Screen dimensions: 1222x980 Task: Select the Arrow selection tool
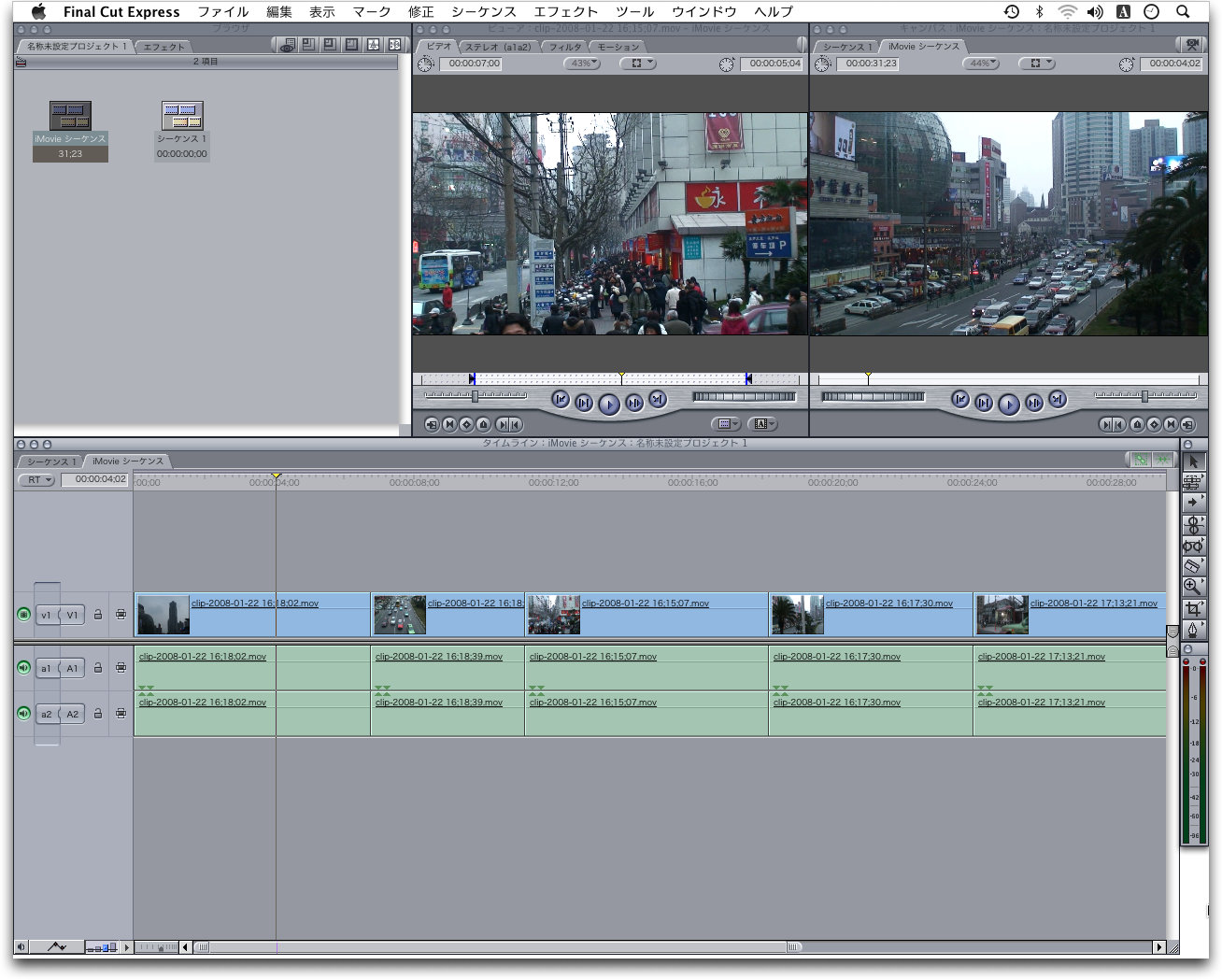1192,462
